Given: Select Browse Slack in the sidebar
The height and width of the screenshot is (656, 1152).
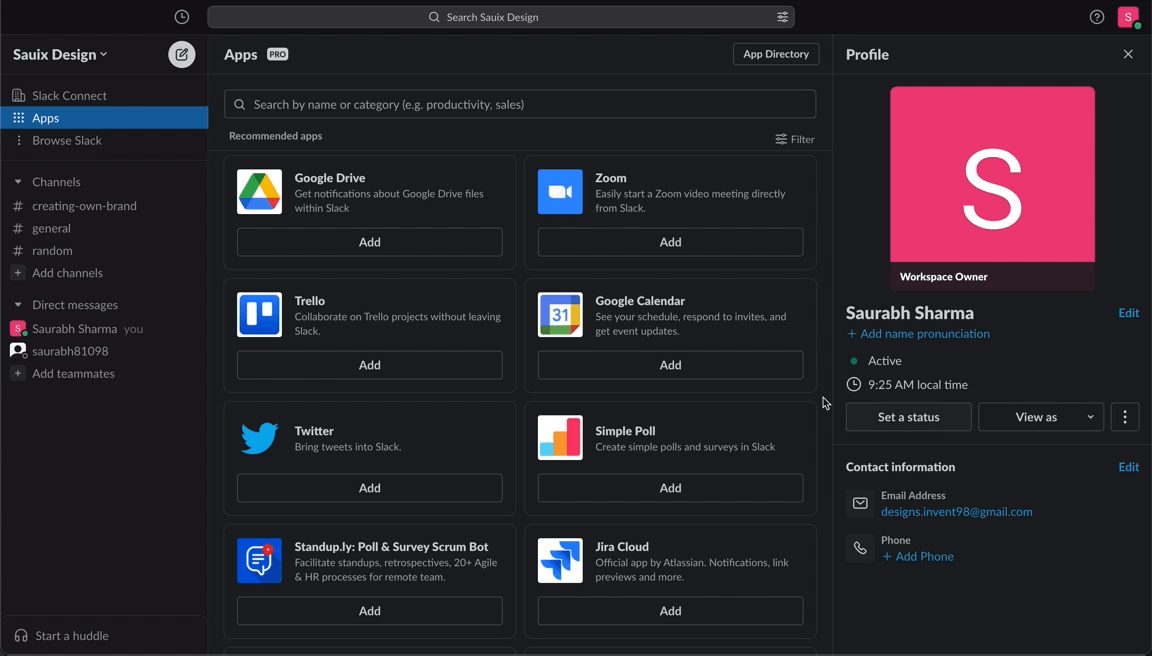Looking at the screenshot, I should 66,141.
